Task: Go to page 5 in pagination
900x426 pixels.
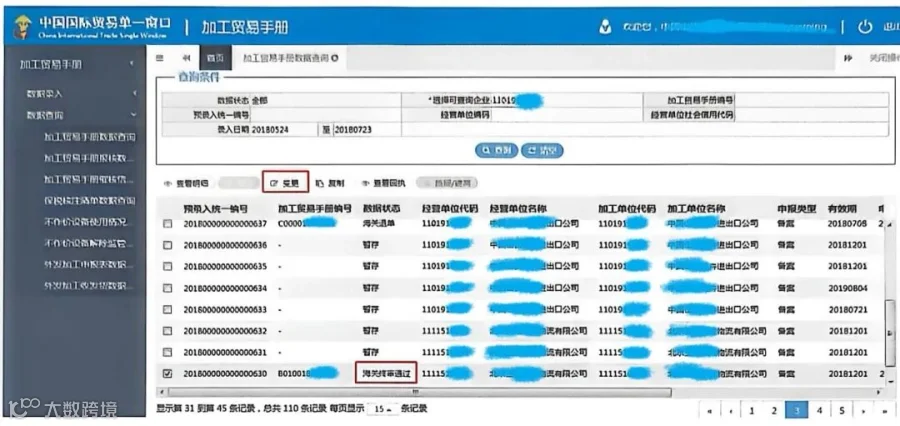Action: [x=841, y=410]
